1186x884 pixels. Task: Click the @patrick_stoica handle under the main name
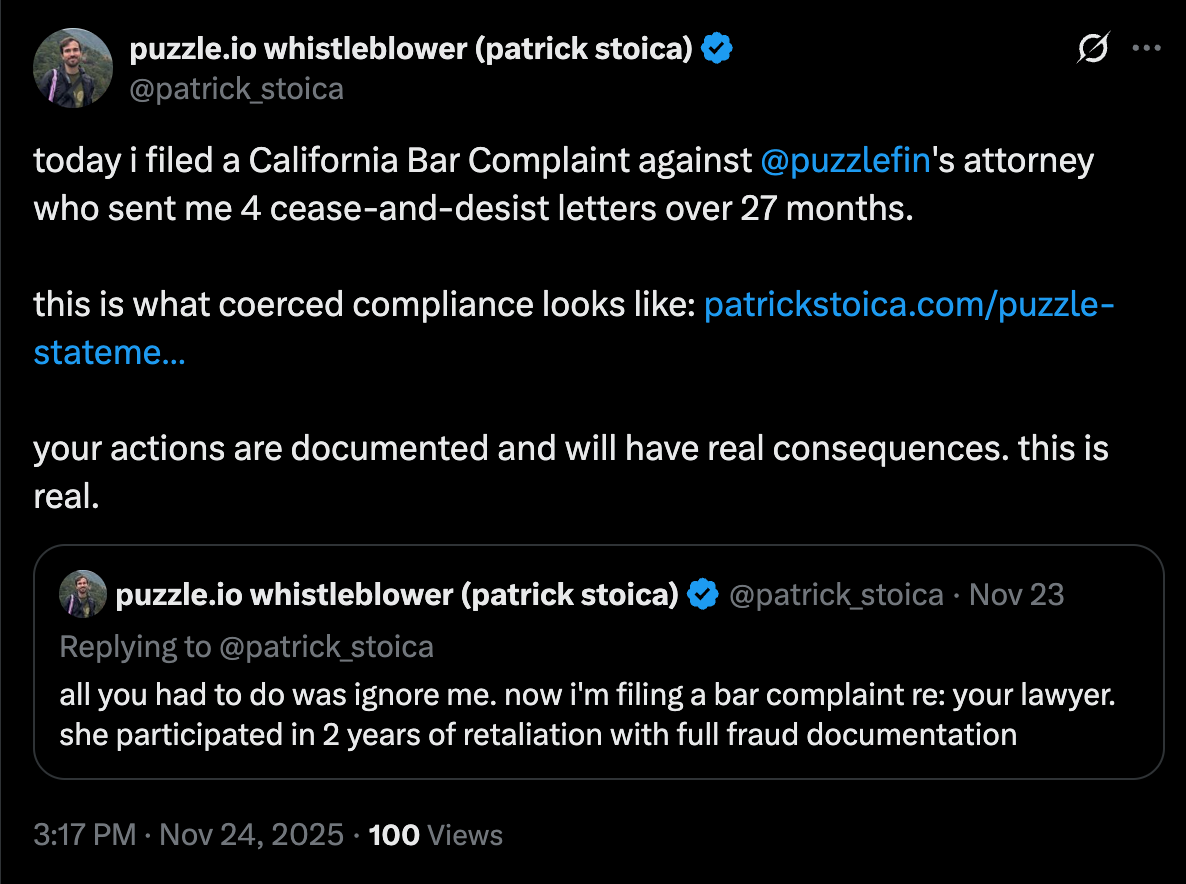pos(237,90)
